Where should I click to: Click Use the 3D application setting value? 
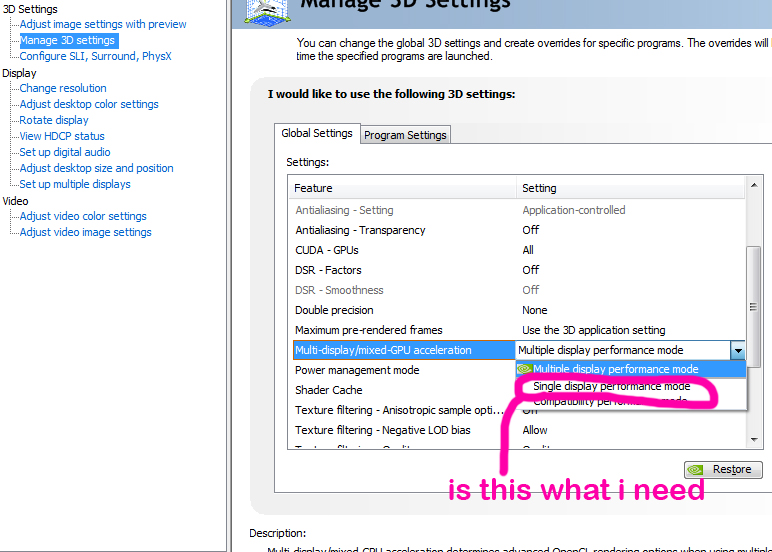pos(594,330)
